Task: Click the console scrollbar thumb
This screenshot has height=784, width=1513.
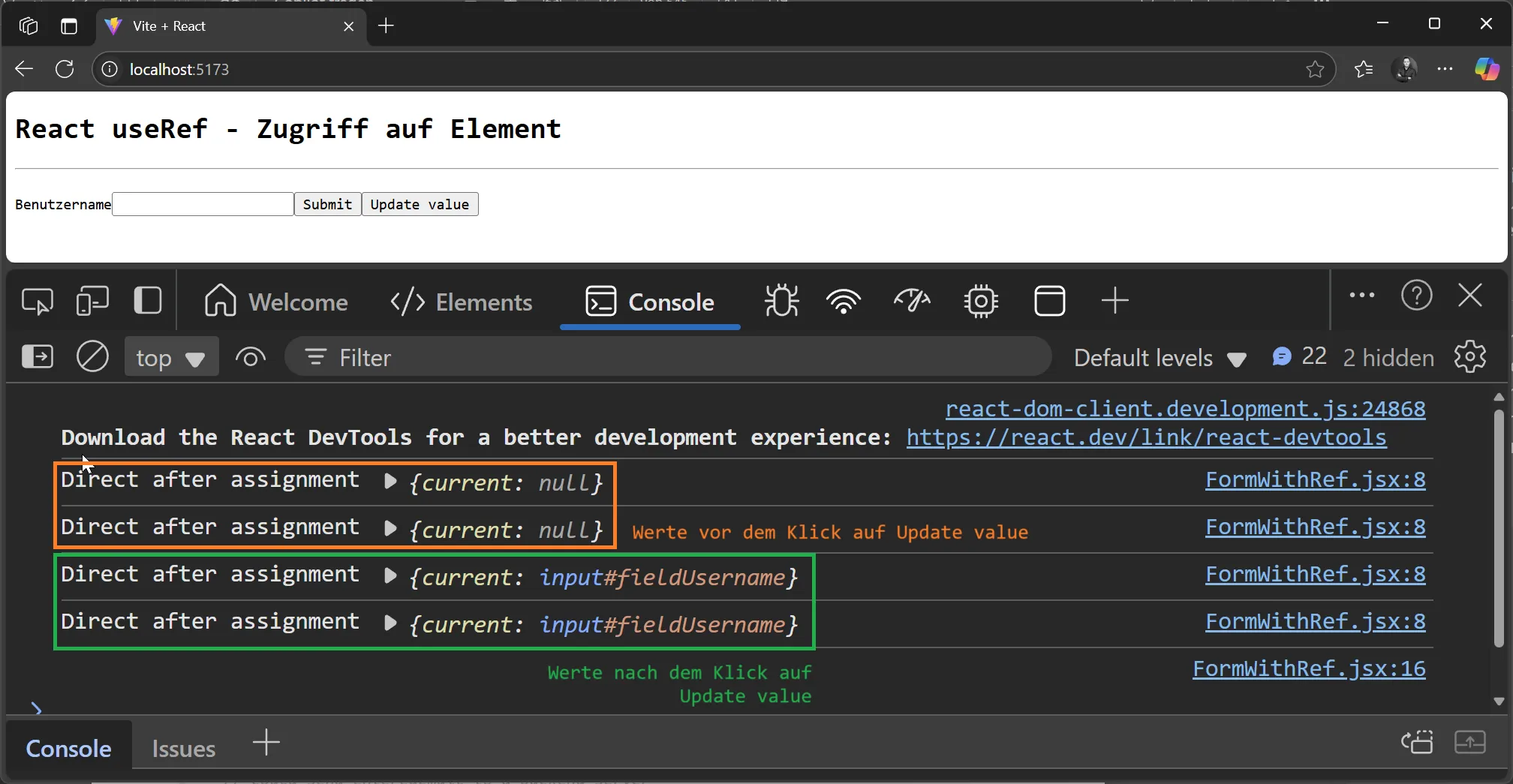Action: pos(1498,527)
